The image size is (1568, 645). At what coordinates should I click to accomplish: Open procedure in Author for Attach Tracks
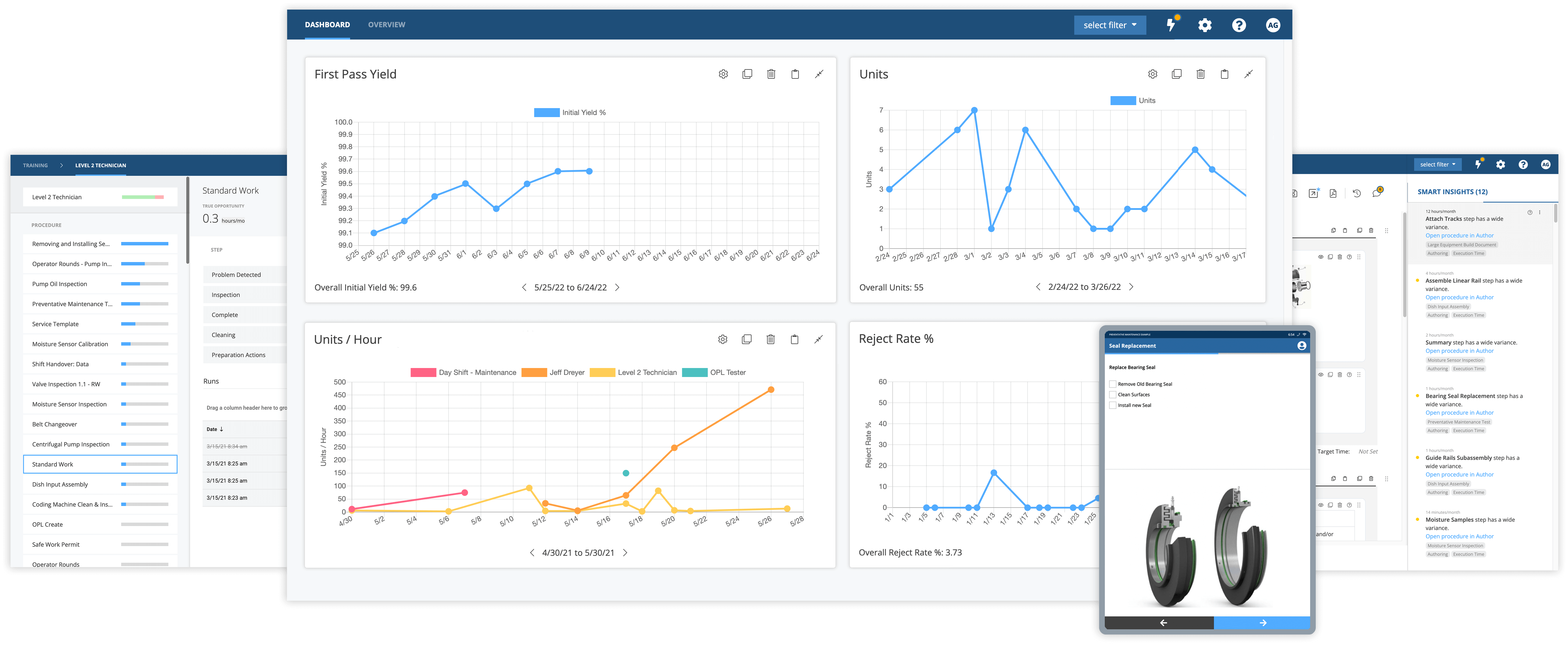pyautogui.click(x=1459, y=236)
